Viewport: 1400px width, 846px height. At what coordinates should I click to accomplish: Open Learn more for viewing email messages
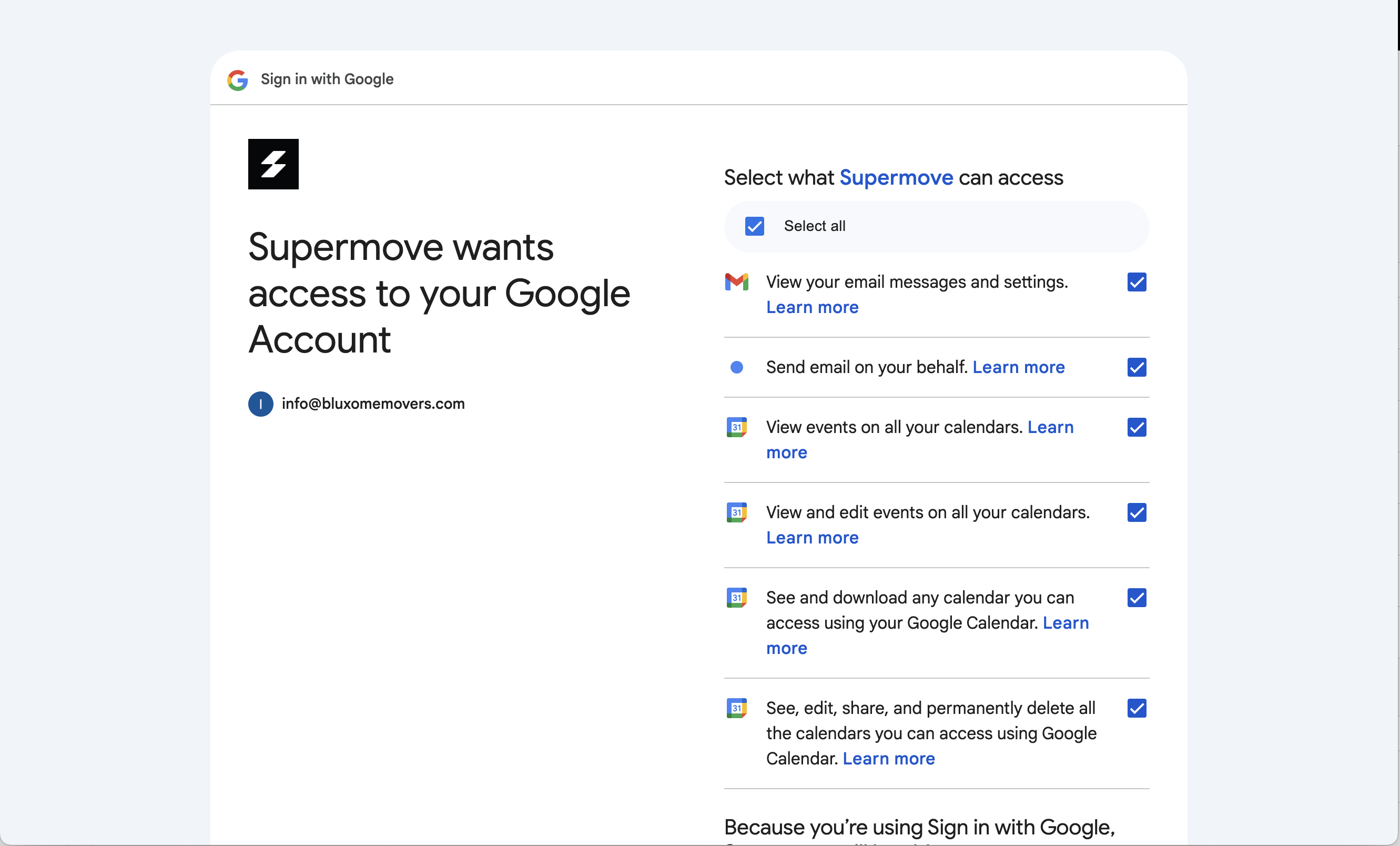coord(813,307)
